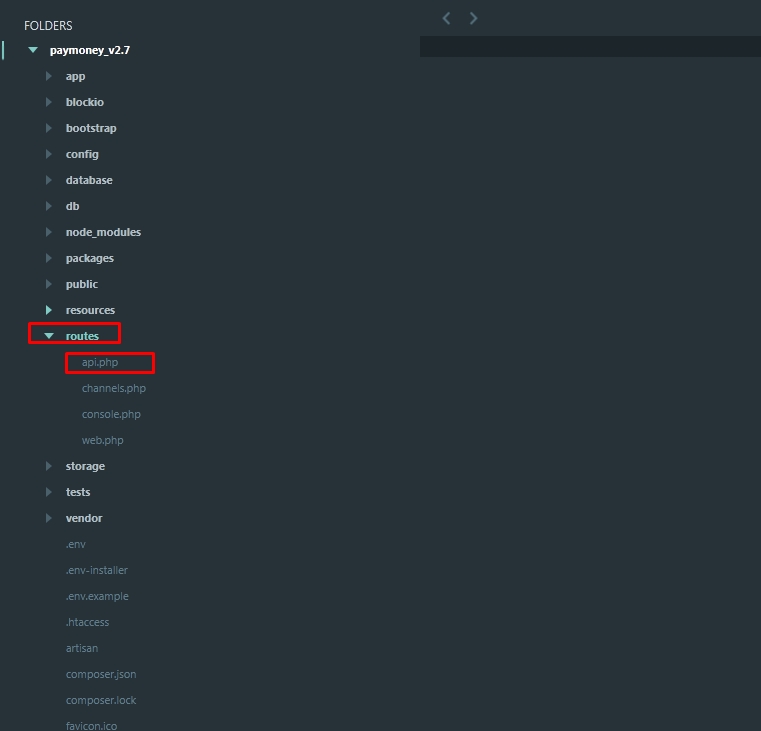761x731 pixels.
Task: Collapse the routes folder arrow
Action: [48, 336]
